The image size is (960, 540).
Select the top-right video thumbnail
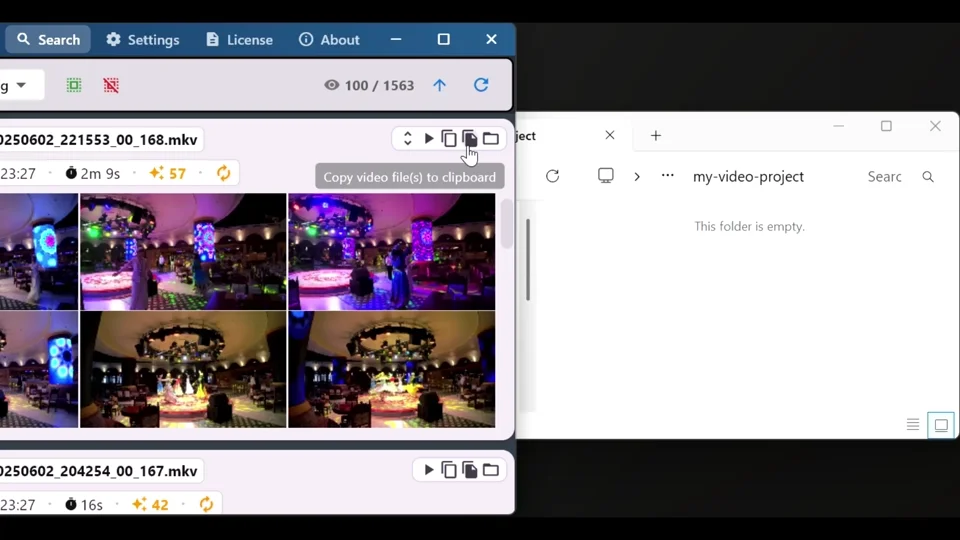coord(391,251)
